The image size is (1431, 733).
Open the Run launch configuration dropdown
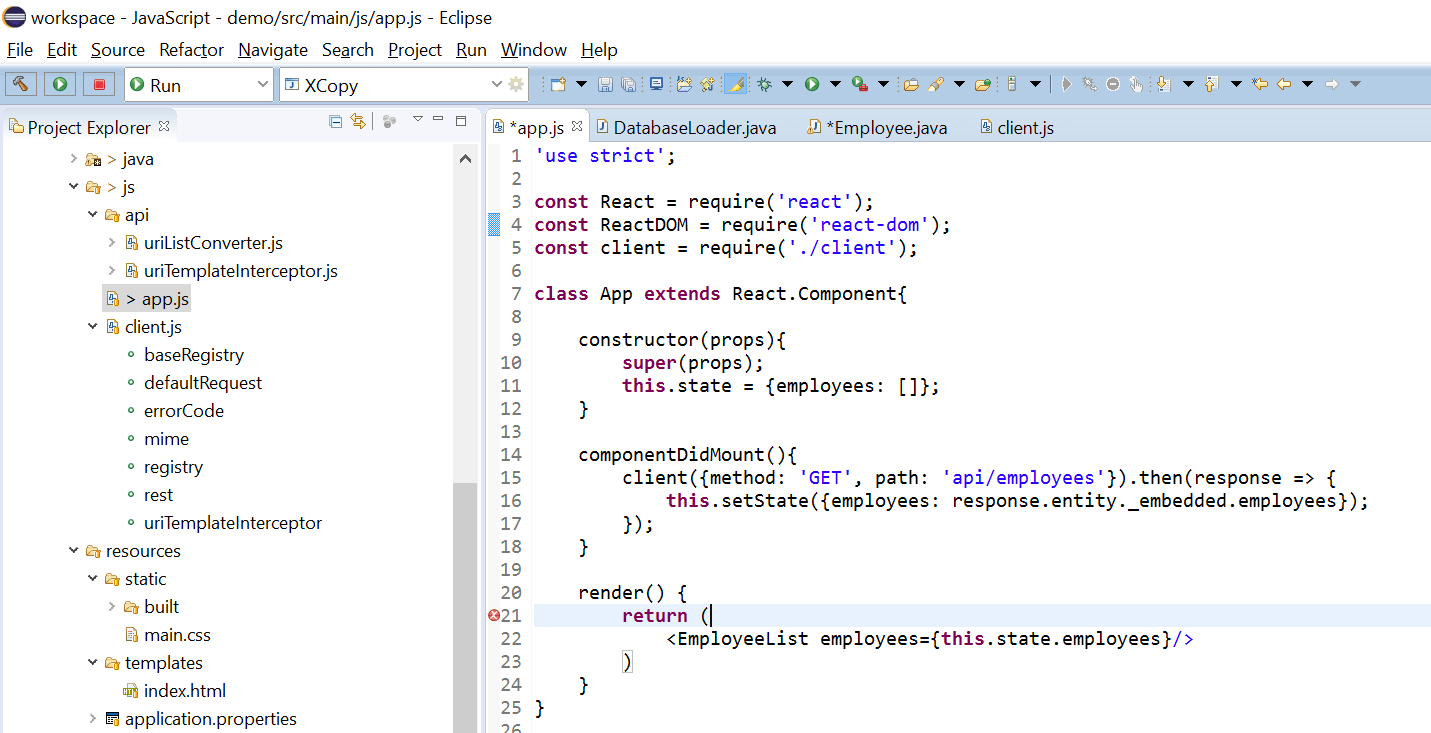point(263,84)
